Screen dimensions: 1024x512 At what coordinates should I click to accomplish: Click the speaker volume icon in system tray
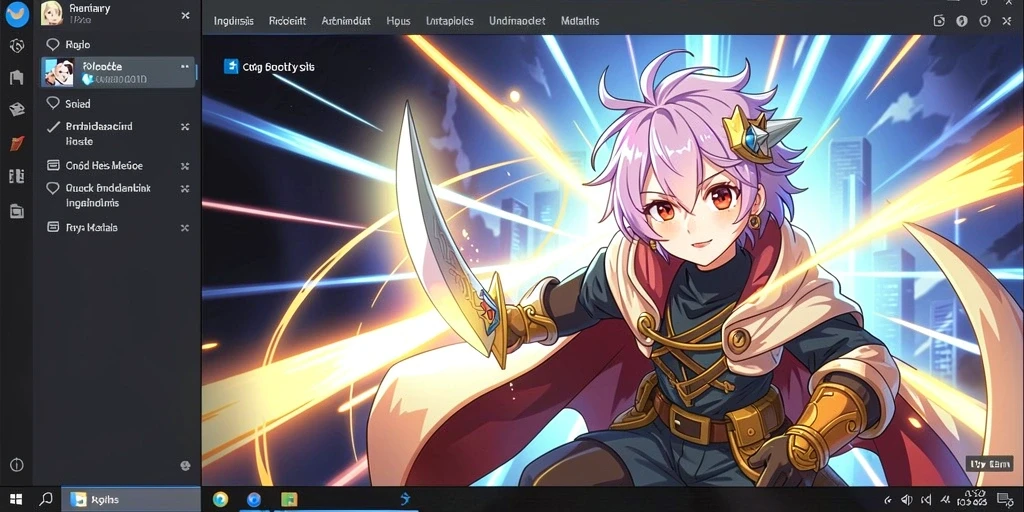coord(907,500)
